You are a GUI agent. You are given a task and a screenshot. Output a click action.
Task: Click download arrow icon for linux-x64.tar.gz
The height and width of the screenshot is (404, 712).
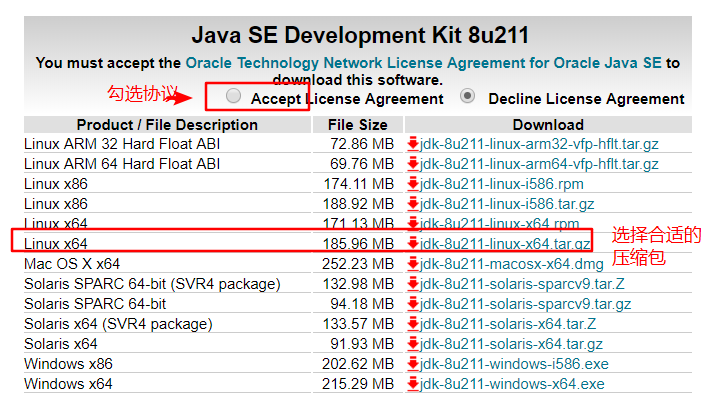click(413, 243)
